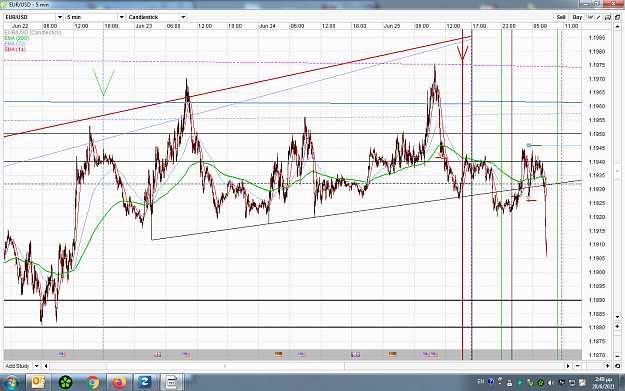Viewport: 625px width, 391px height.
Task: Click the price scale up arrow
Action: pos(617,26)
